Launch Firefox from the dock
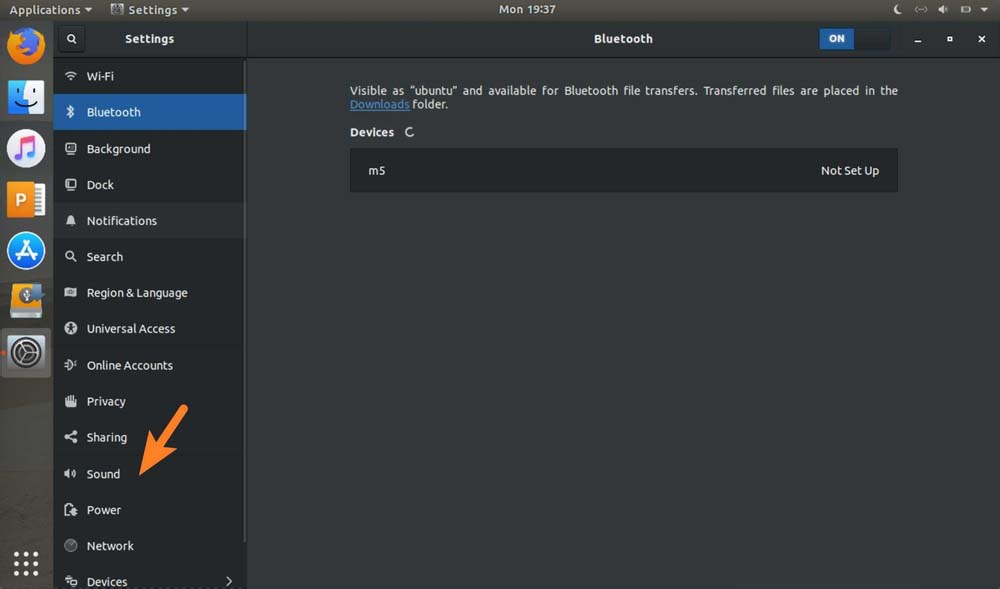The width and height of the screenshot is (1000, 589). pos(26,46)
